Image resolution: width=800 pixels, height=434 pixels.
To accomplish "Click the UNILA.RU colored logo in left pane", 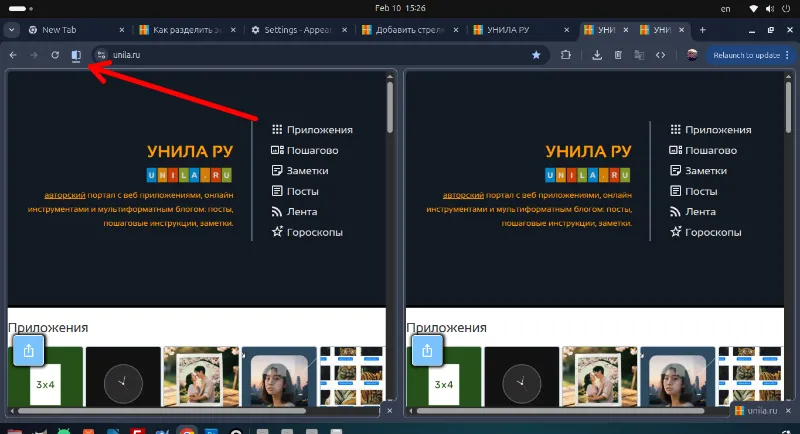I will (189, 175).
